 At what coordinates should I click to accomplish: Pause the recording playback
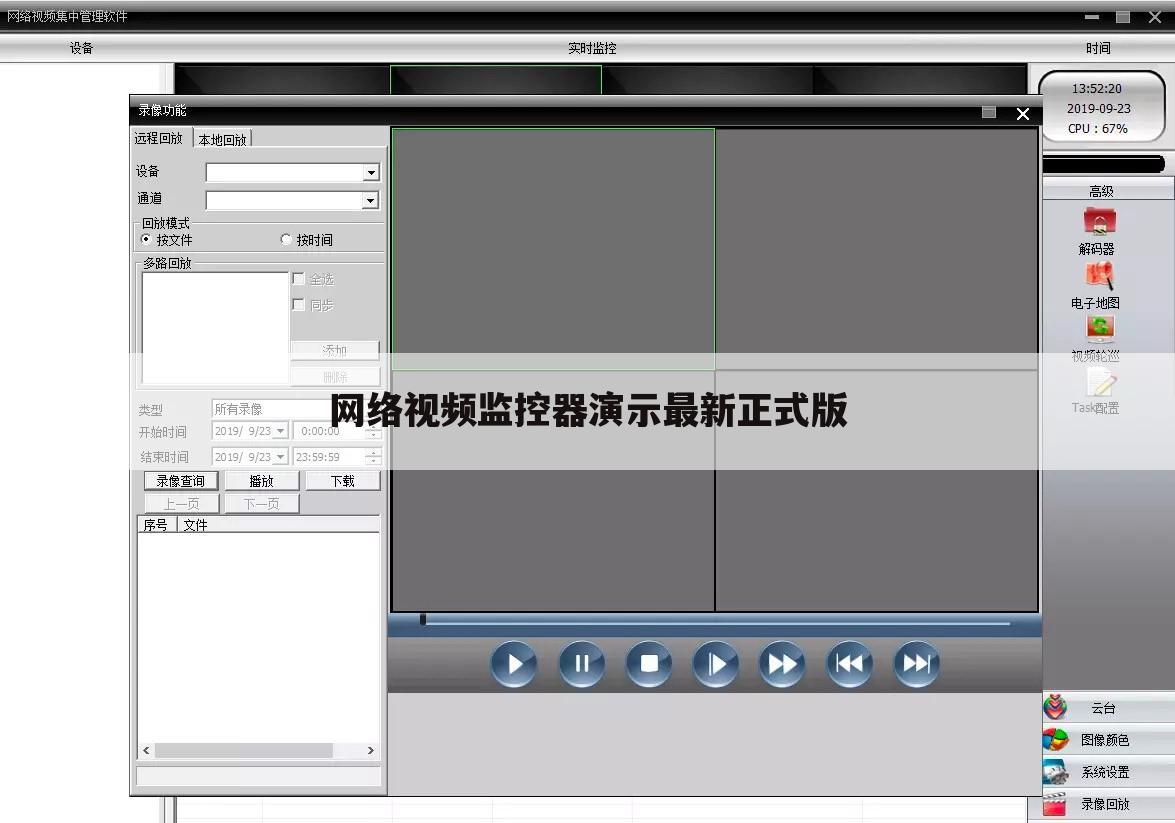click(x=582, y=663)
